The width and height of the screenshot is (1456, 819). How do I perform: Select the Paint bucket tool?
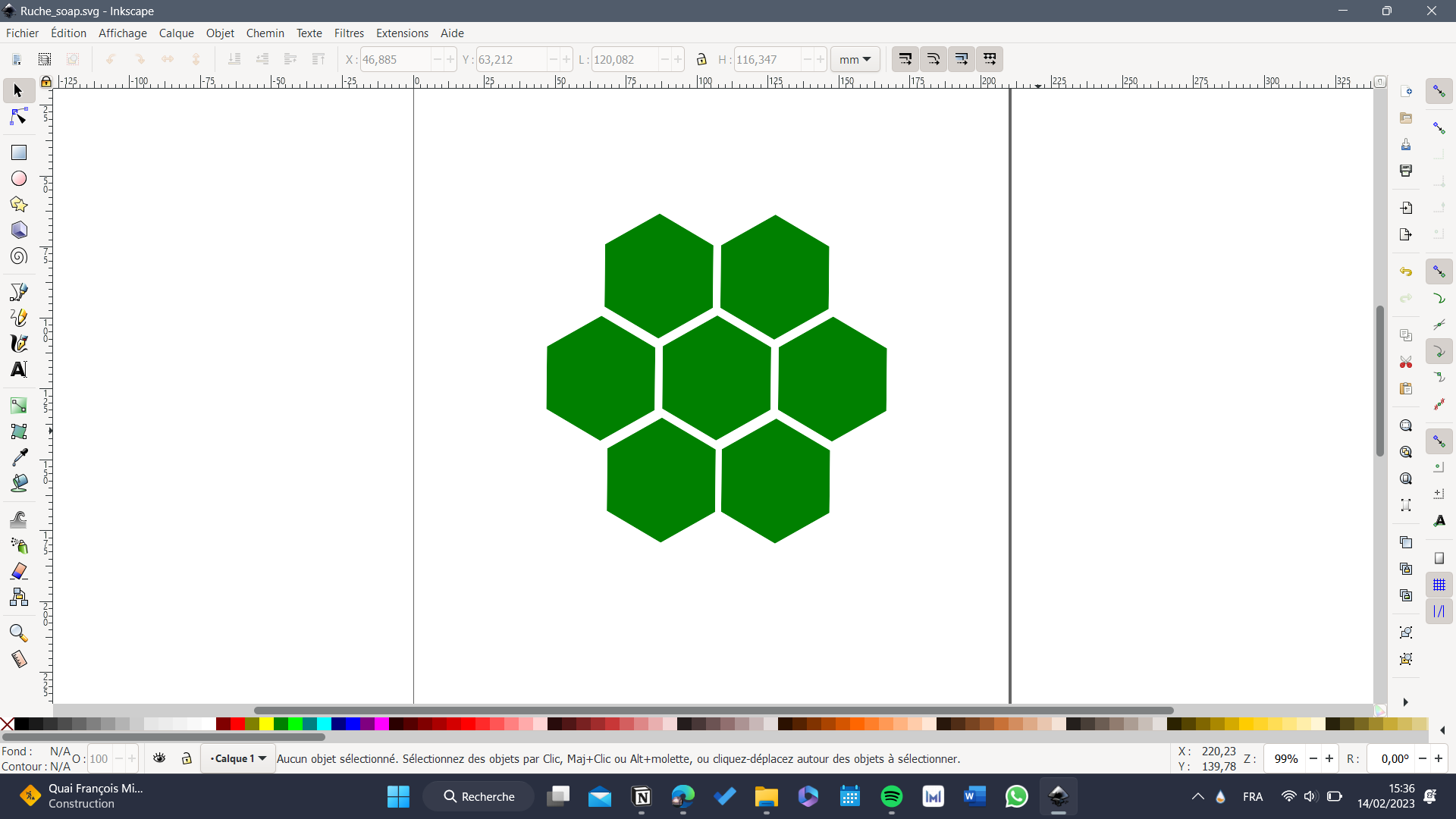[x=18, y=483]
